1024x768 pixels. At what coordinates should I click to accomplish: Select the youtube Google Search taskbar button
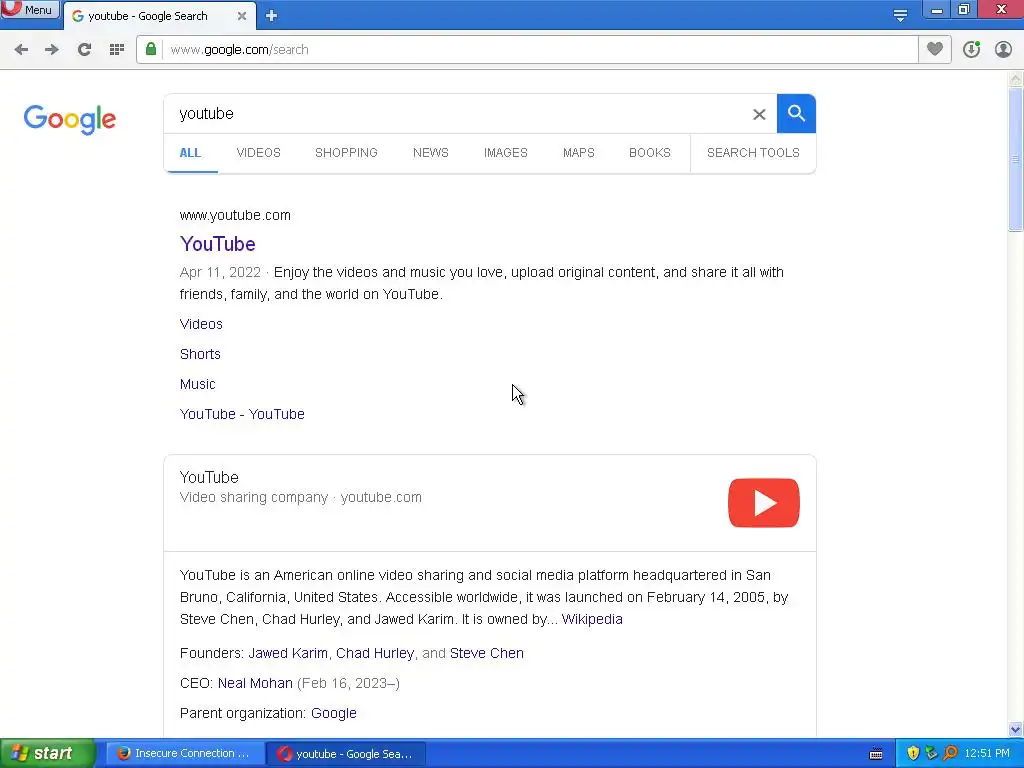click(x=347, y=754)
